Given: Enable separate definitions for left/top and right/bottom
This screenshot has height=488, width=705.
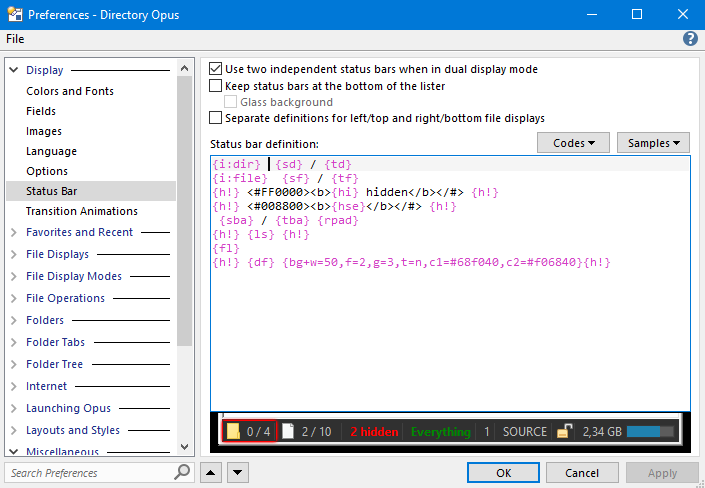Looking at the screenshot, I should pyautogui.click(x=216, y=118).
